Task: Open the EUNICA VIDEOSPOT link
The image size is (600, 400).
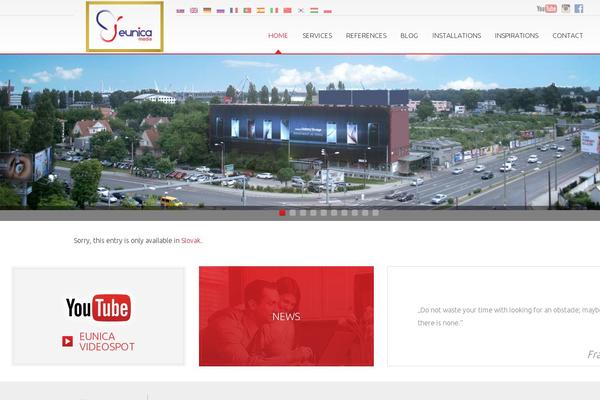Action: 107,341
